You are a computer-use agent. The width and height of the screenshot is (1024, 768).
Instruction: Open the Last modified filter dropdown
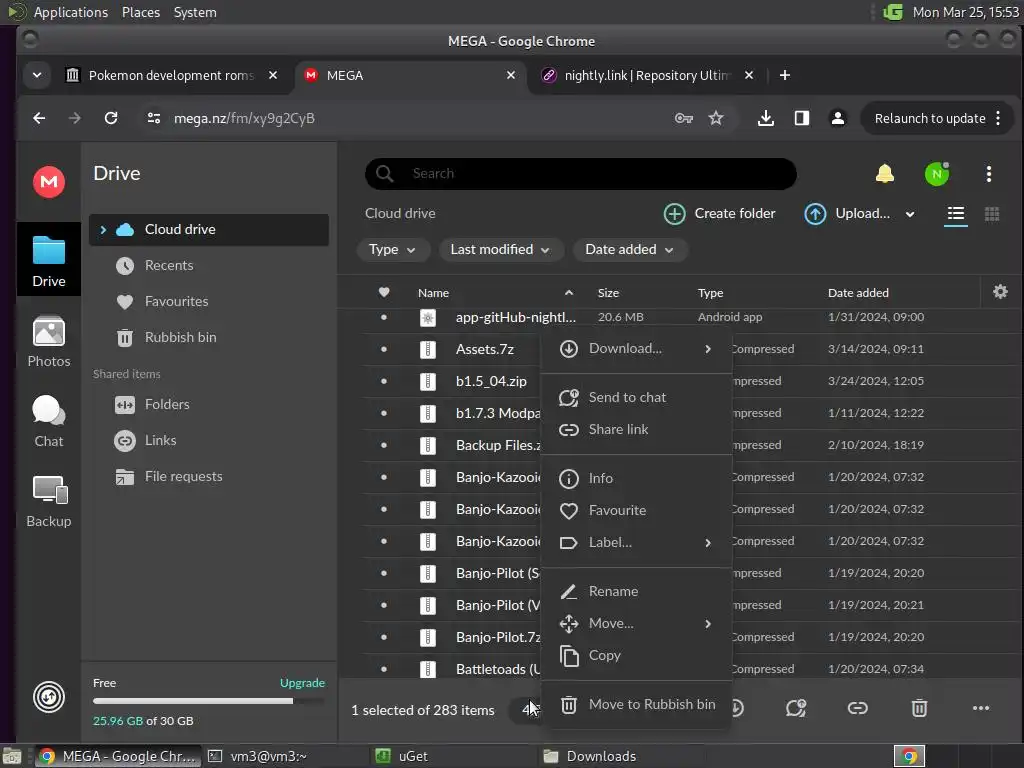(501, 249)
